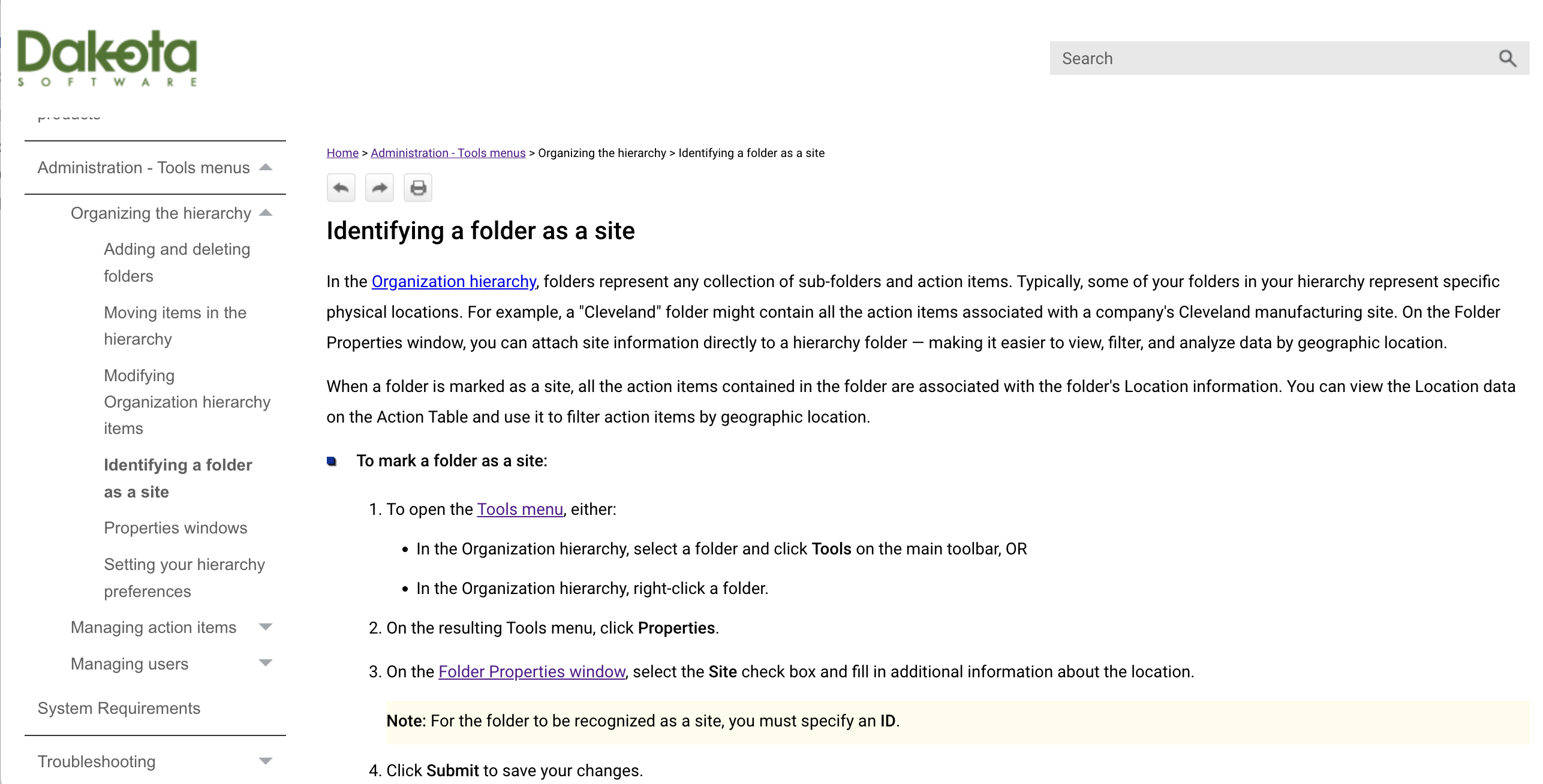Open Administration - Tools menus sidebar entry

pos(143,168)
